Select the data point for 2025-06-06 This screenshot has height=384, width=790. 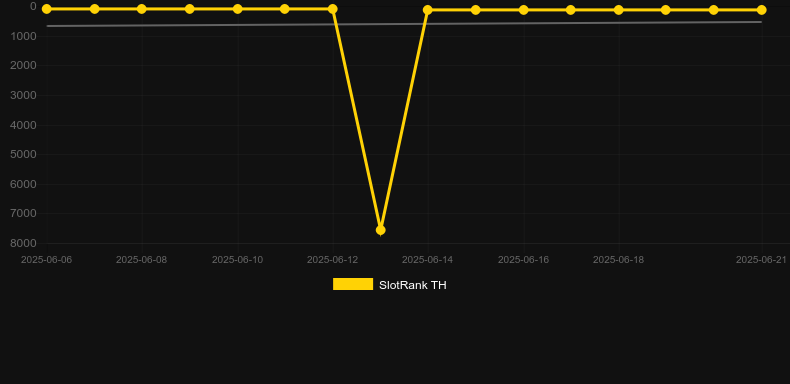coord(46,9)
